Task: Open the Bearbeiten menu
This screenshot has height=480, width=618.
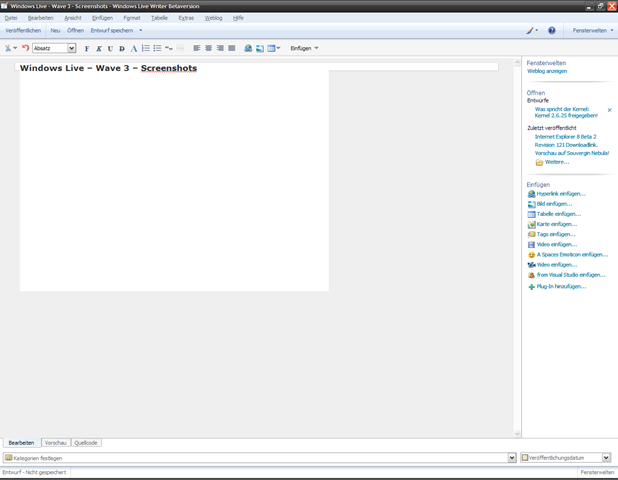Action: pyautogui.click(x=41, y=18)
